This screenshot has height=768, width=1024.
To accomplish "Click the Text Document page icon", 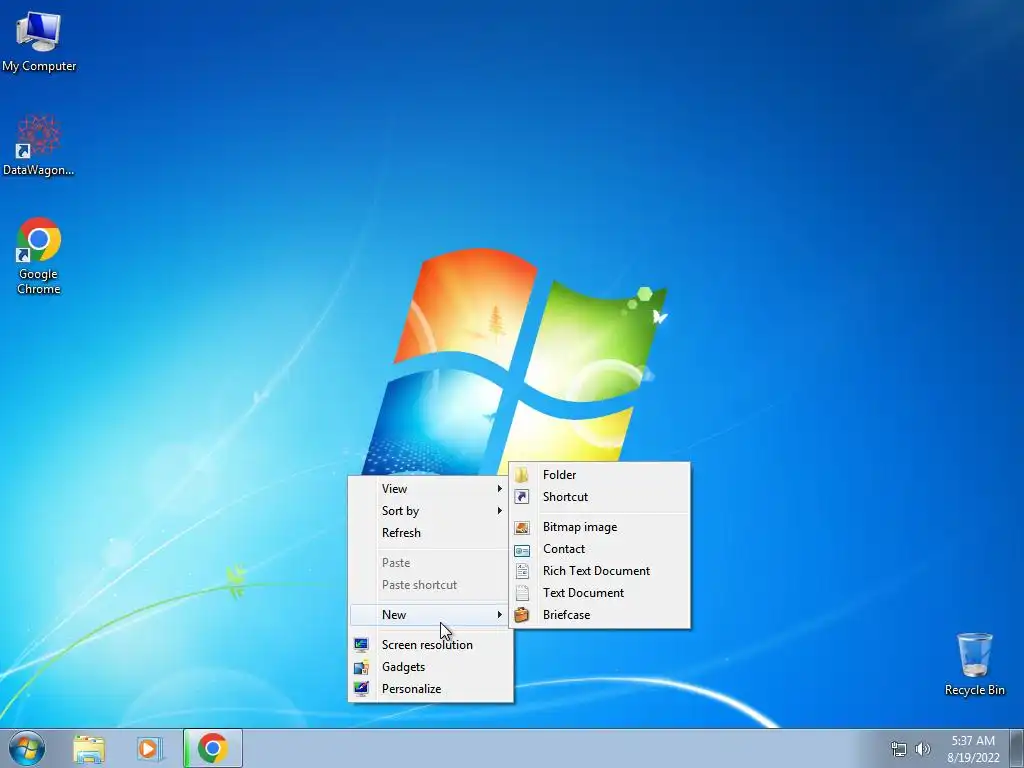I will point(522,593).
